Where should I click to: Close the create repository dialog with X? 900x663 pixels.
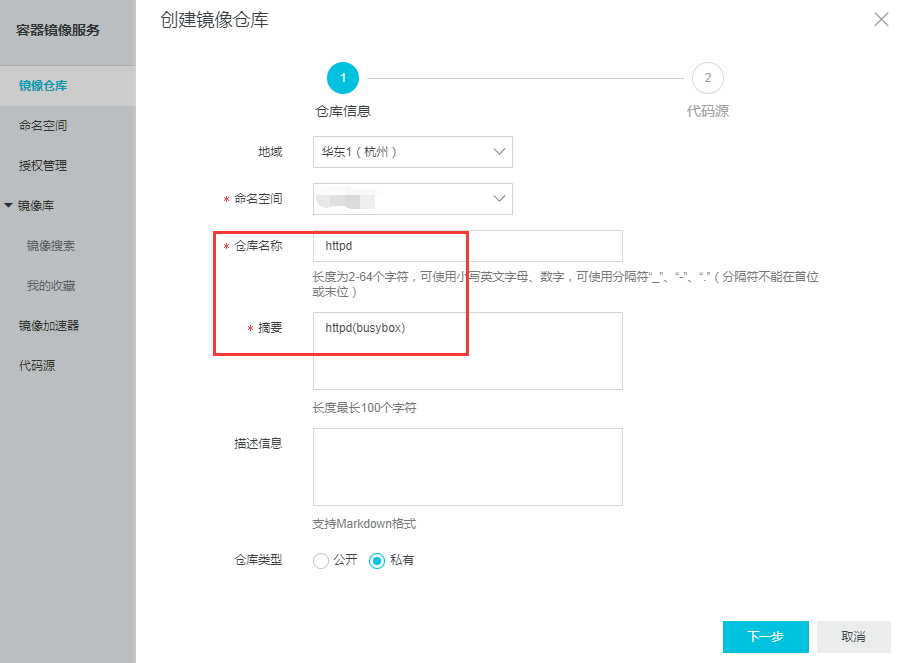click(881, 19)
